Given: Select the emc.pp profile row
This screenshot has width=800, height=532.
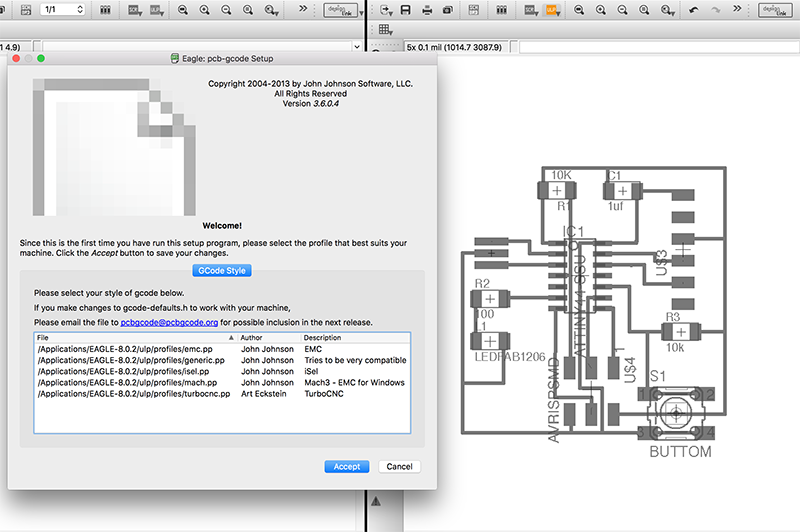Looking at the screenshot, I should tap(222, 349).
